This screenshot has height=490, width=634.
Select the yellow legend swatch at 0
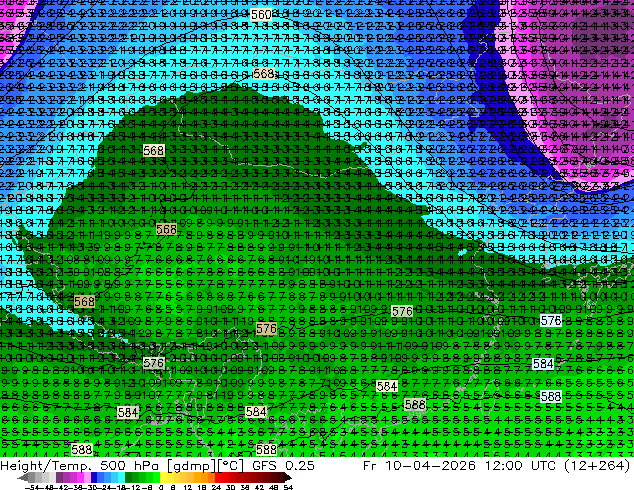pyautogui.click(x=164, y=477)
